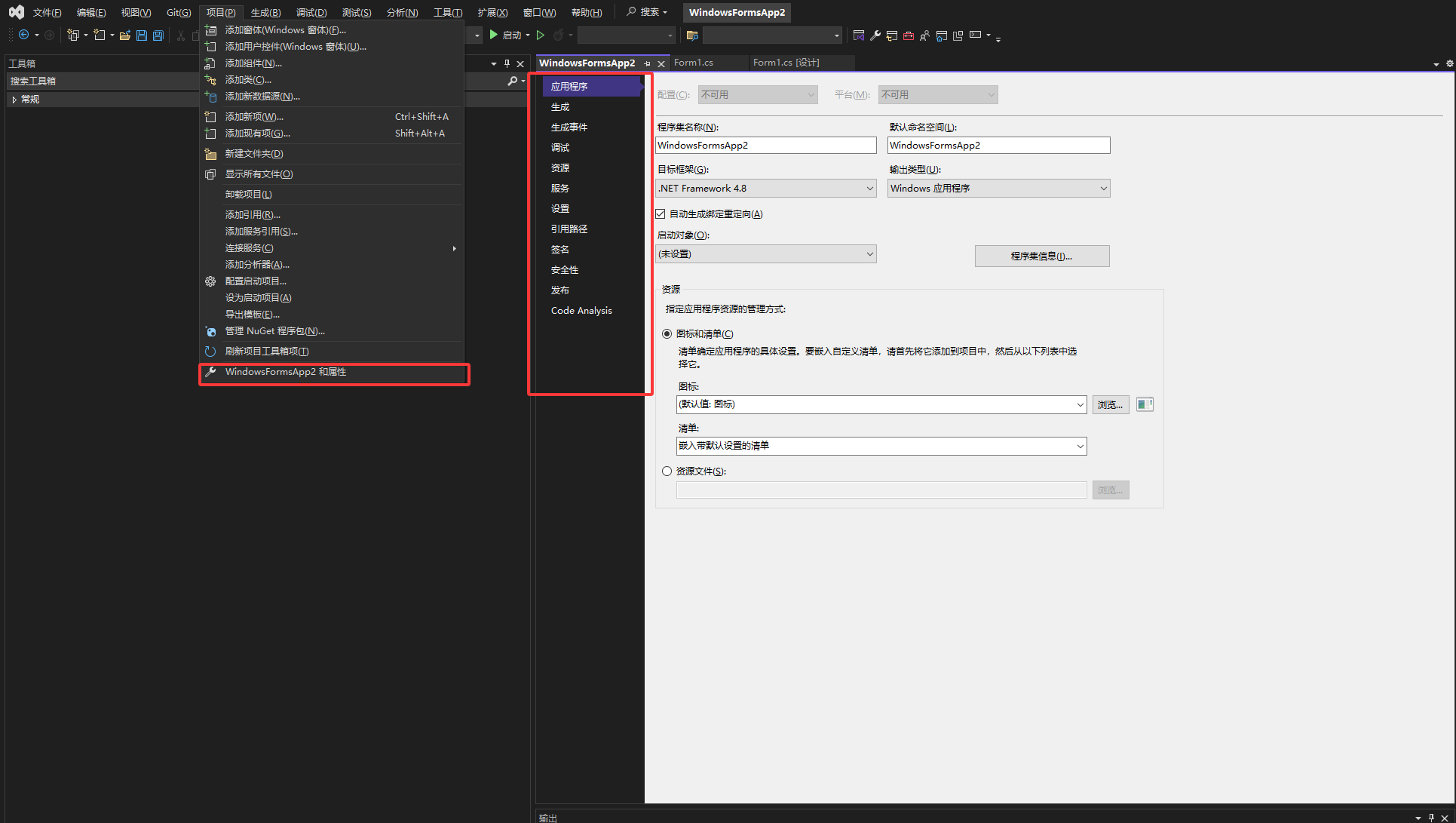This screenshot has width=1456, height=823.
Task: Open the red Toolbox icon in toolbar
Action: coord(908,35)
